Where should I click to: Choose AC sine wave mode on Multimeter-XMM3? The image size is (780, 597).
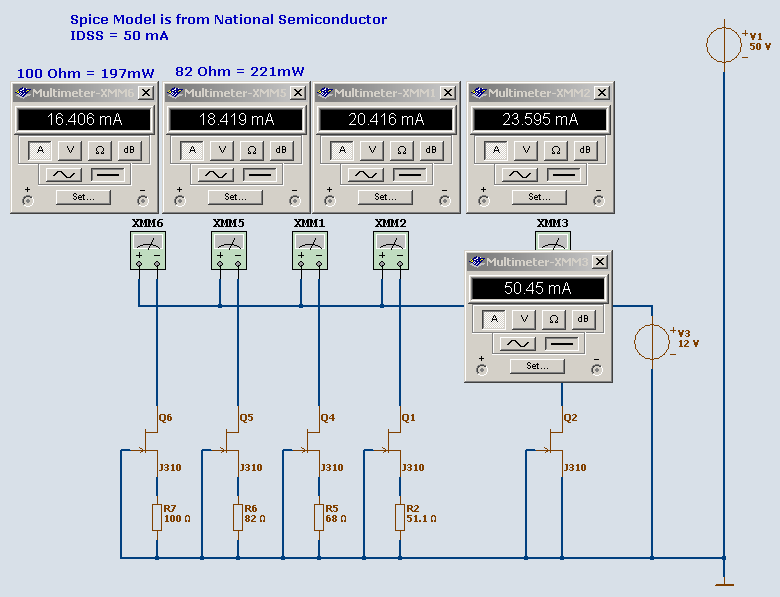(x=518, y=344)
